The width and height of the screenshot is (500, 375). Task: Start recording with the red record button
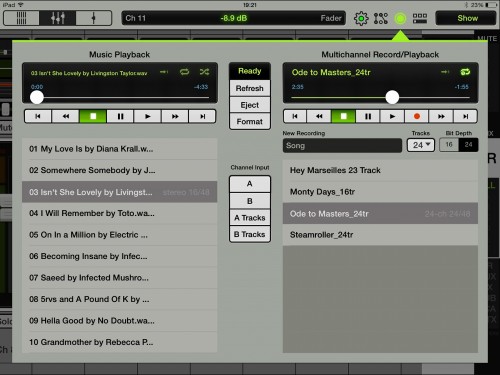[417, 116]
